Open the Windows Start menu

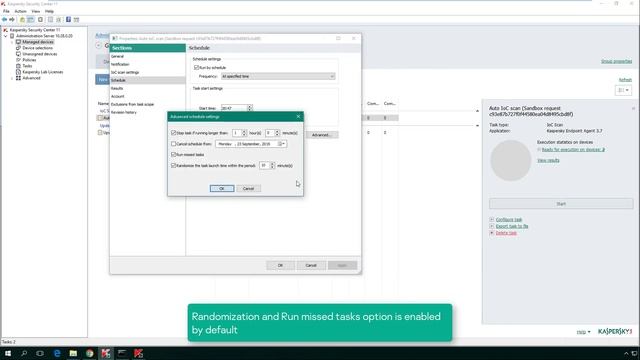pyautogui.click(x=8, y=353)
